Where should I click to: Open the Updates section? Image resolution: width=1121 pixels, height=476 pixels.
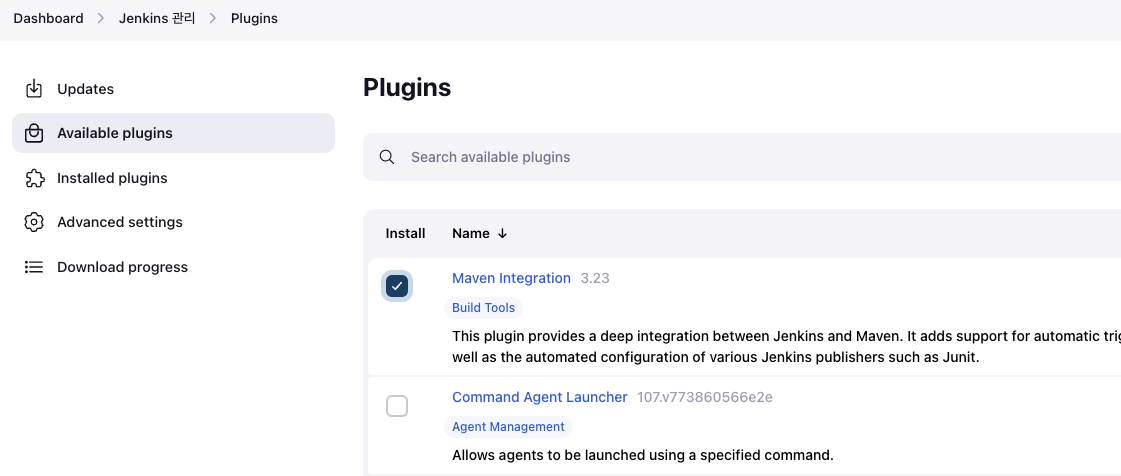click(85, 89)
